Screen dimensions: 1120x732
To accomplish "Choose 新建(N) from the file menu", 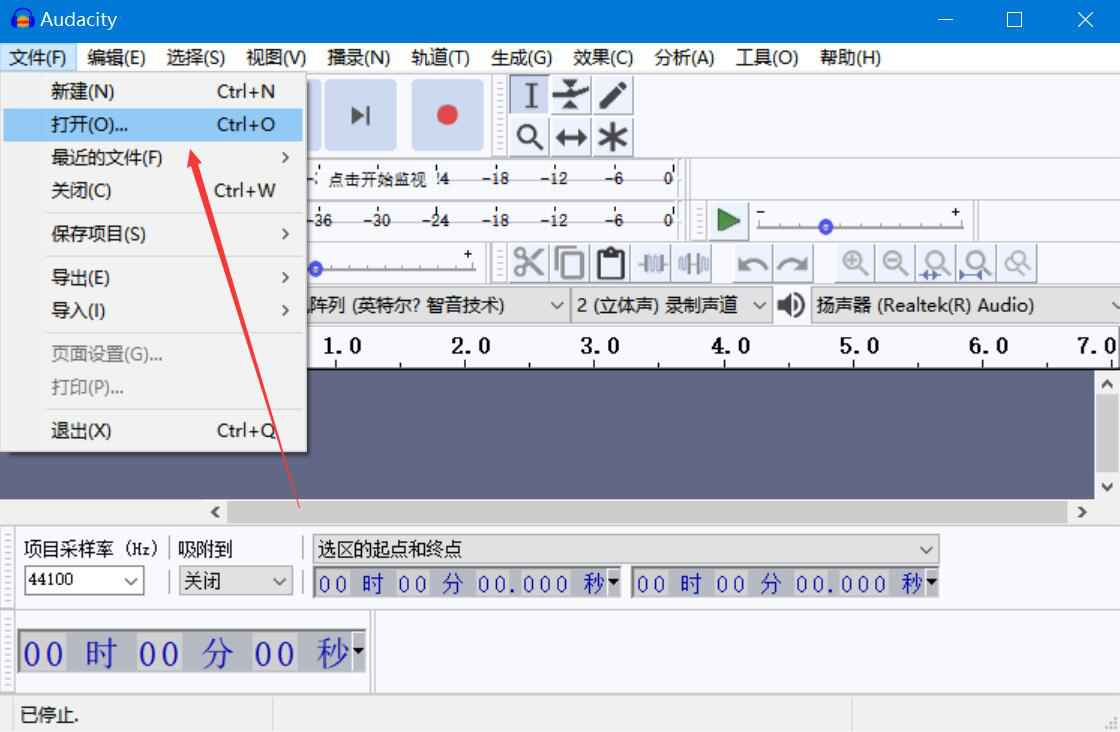I will pos(153,91).
